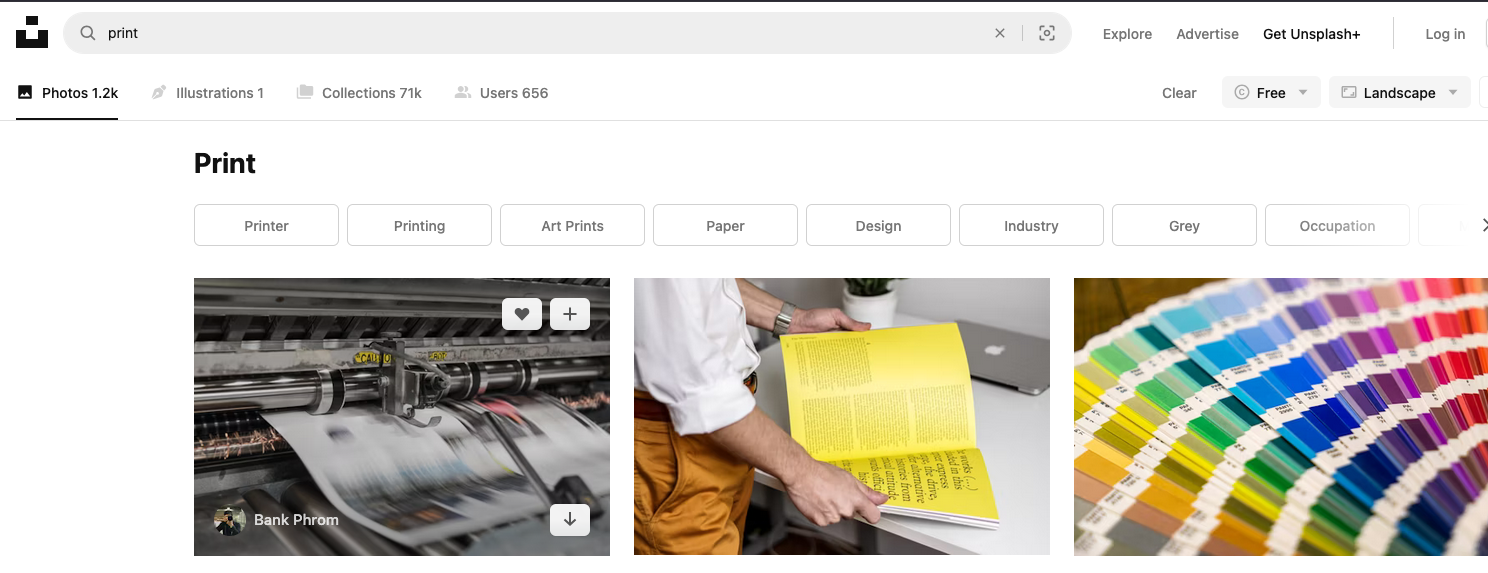
Task: Open the Landscape orientation dropdown
Action: tap(1399, 92)
